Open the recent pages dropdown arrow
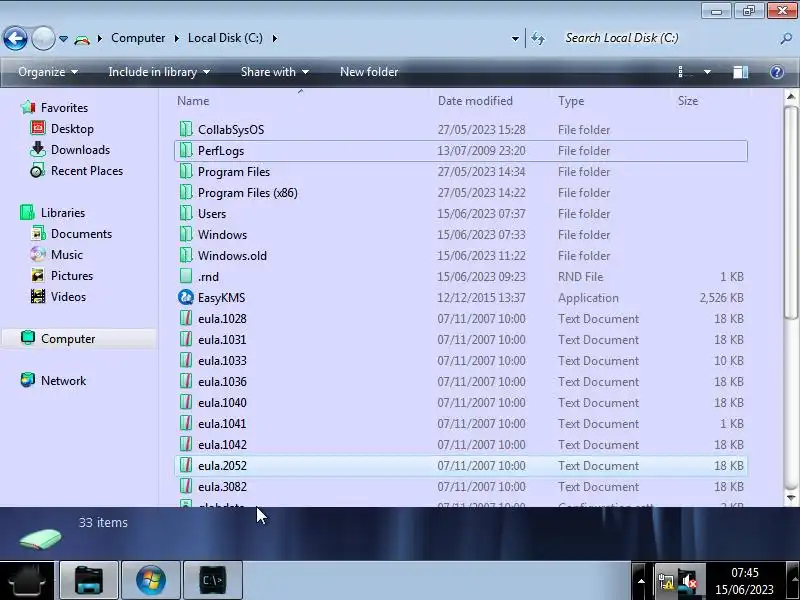This screenshot has width=800, height=600. [x=63, y=39]
